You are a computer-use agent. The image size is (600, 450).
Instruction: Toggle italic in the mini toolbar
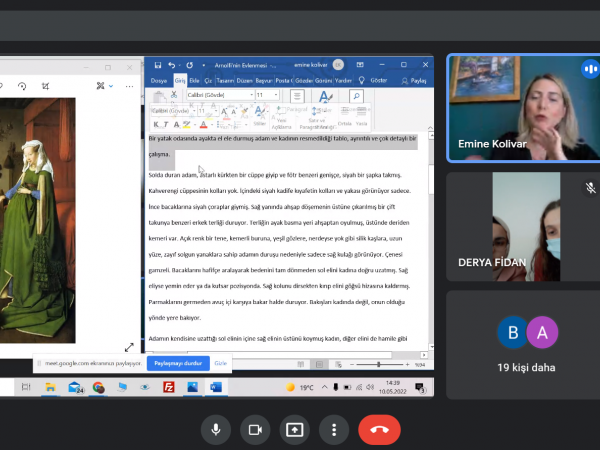(x=165, y=124)
